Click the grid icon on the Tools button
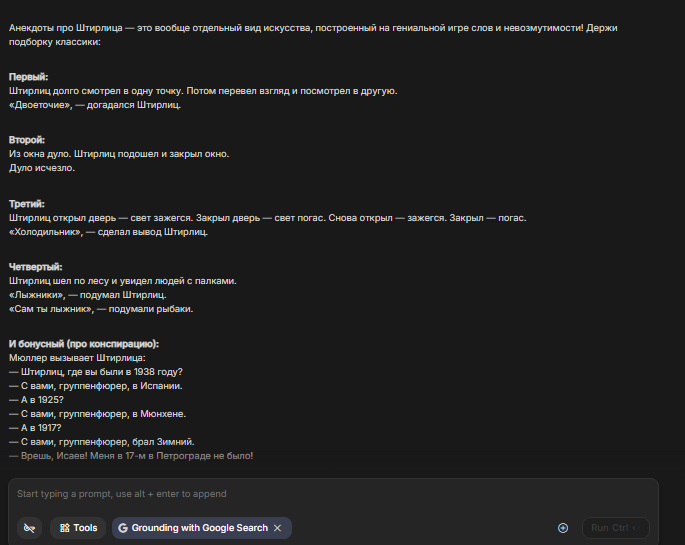 pyautogui.click(x=62, y=528)
